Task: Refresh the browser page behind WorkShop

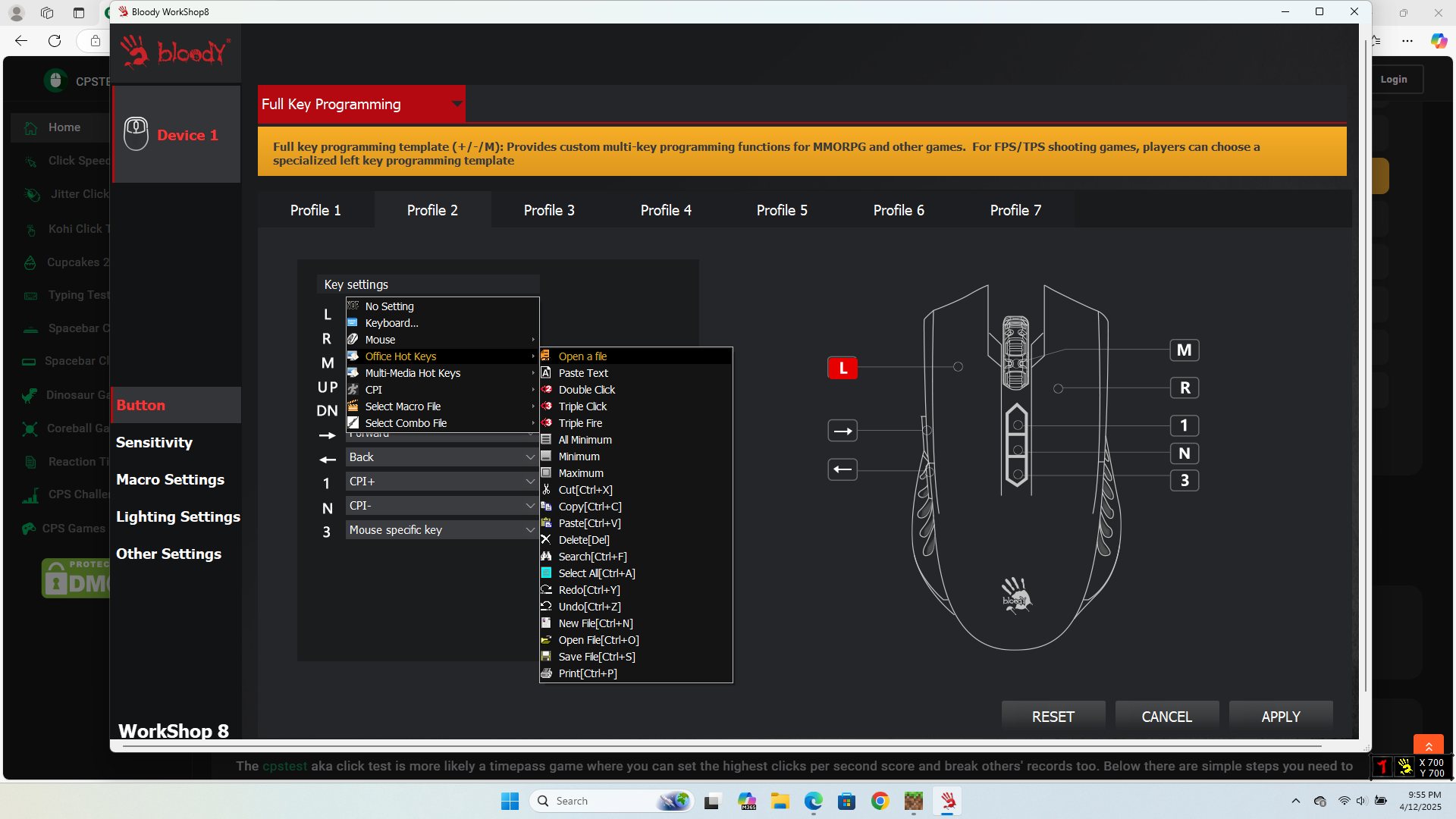Action: [55, 41]
